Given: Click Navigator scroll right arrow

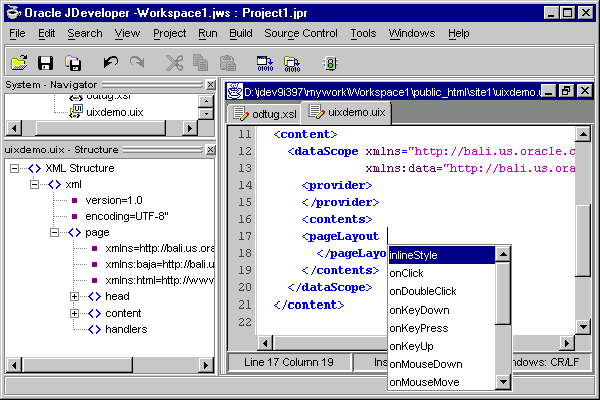Looking at the screenshot, I should (x=190, y=128).
